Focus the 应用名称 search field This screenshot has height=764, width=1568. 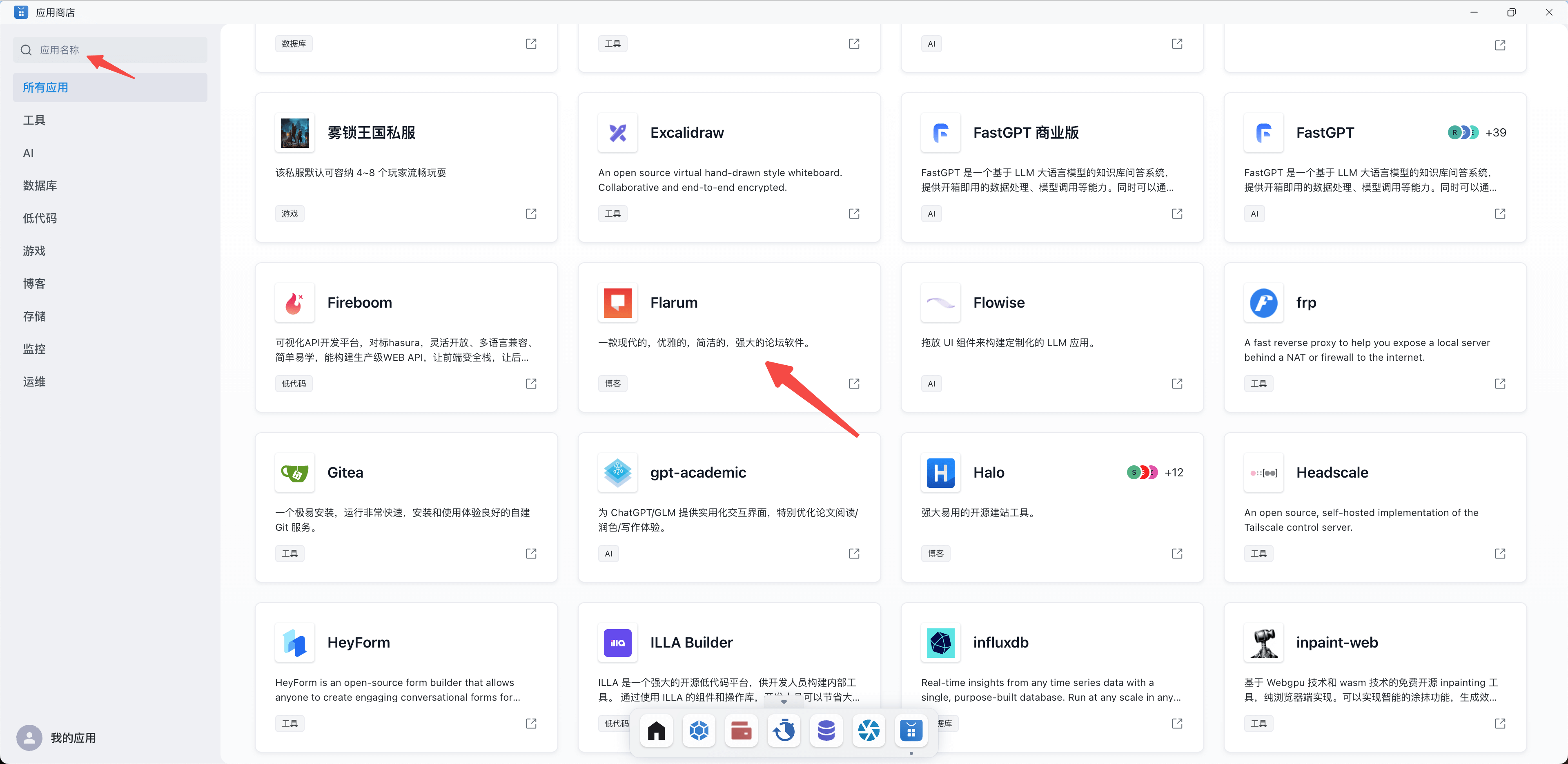click(x=110, y=50)
